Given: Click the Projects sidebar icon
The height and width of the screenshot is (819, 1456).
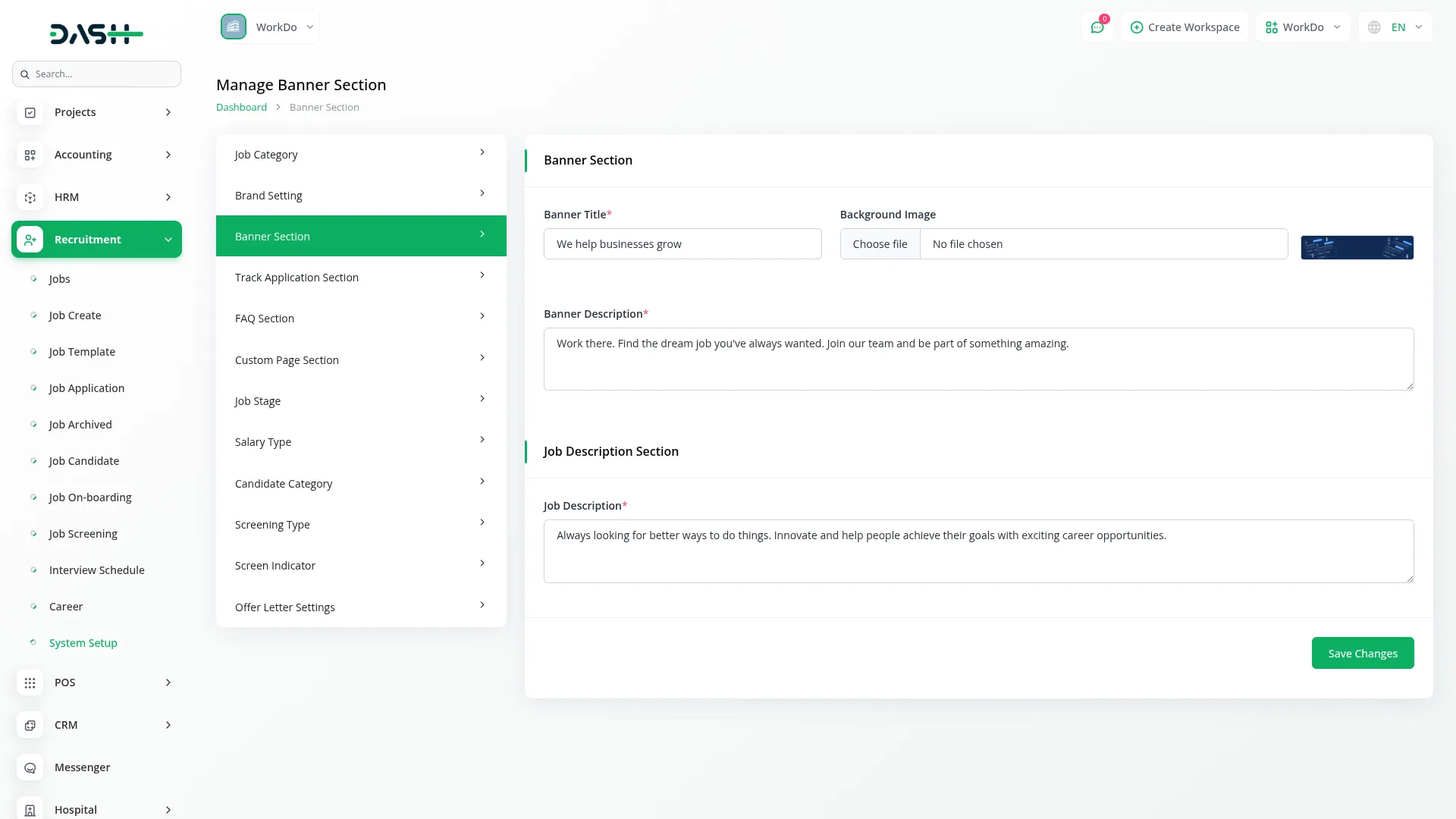Looking at the screenshot, I should (30, 112).
